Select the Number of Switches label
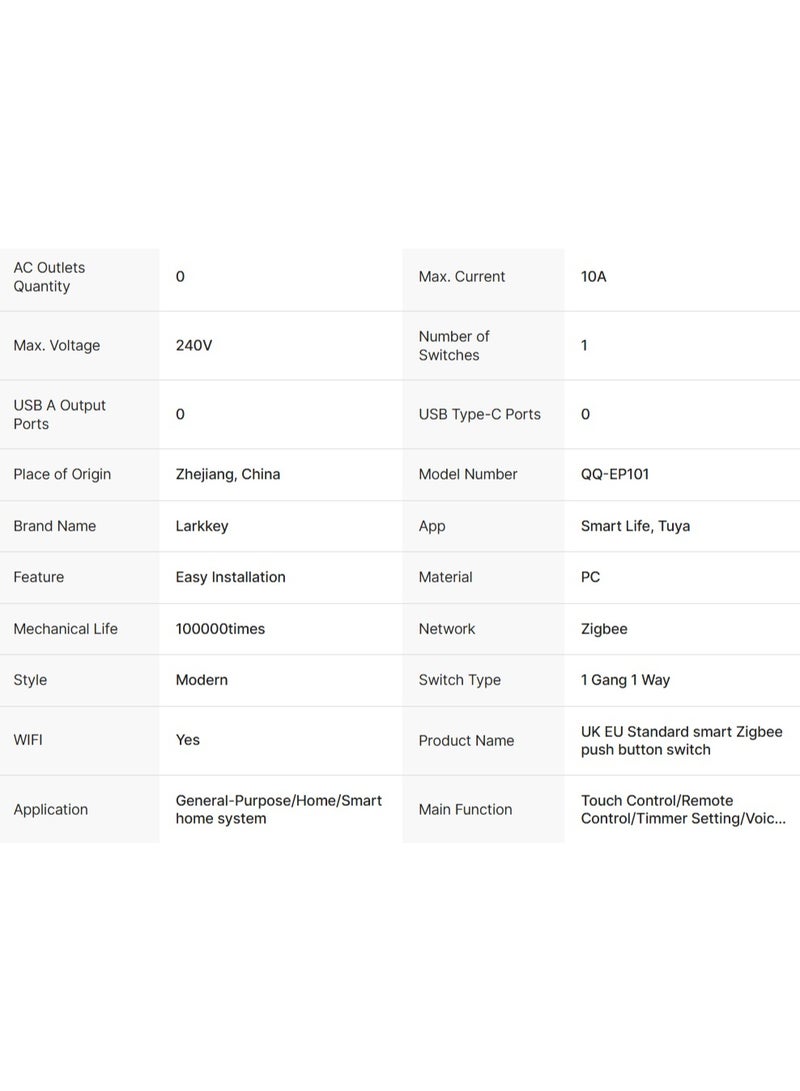800x1091 pixels. tap(454, 346)
